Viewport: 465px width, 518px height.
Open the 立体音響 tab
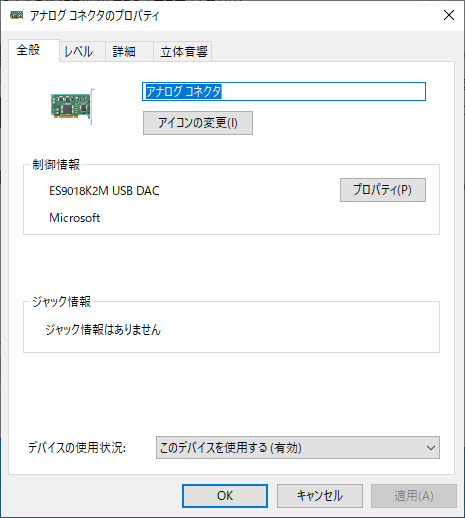tap(184, 52)
